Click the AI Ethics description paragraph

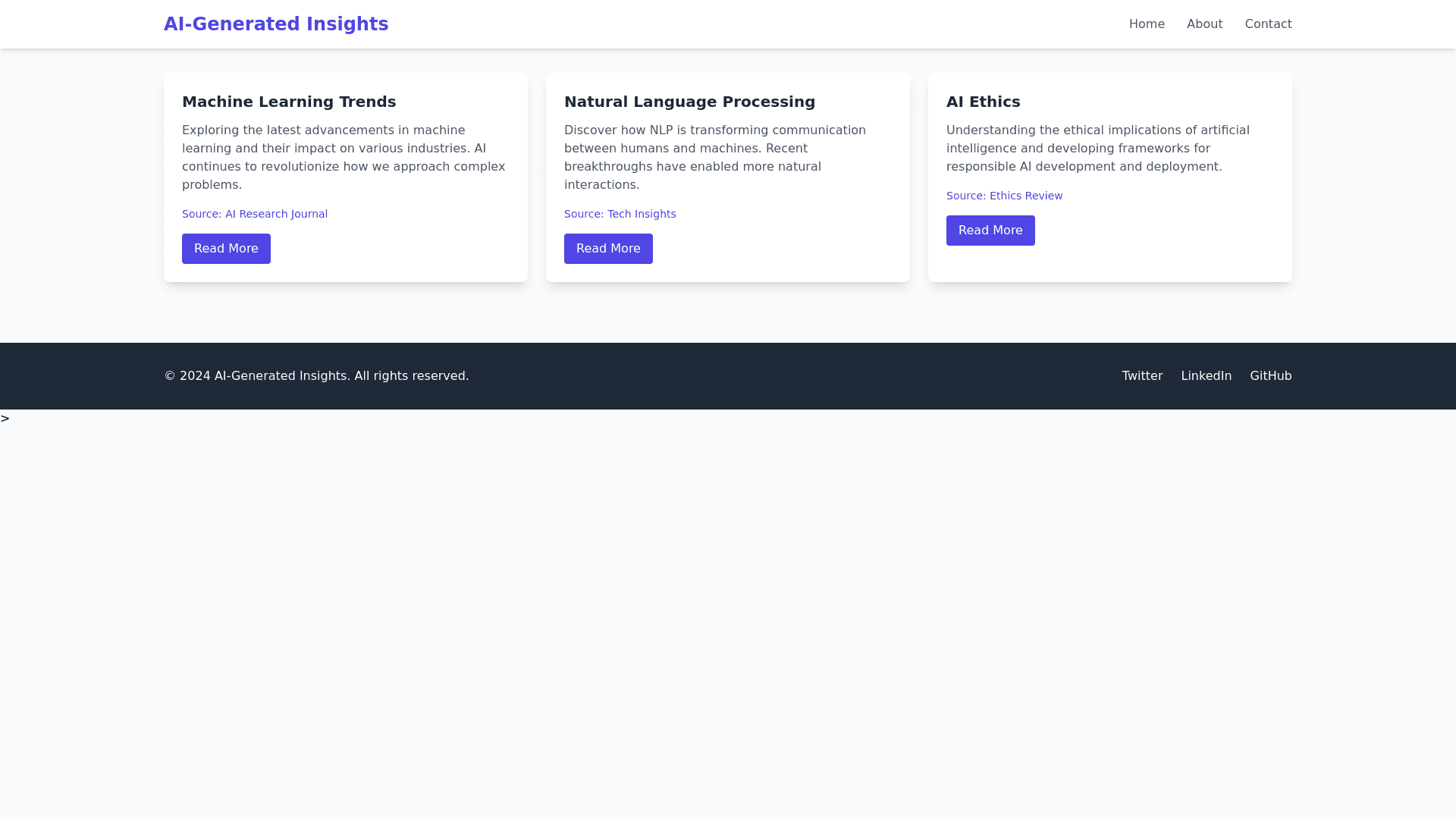click(1097, 149)
